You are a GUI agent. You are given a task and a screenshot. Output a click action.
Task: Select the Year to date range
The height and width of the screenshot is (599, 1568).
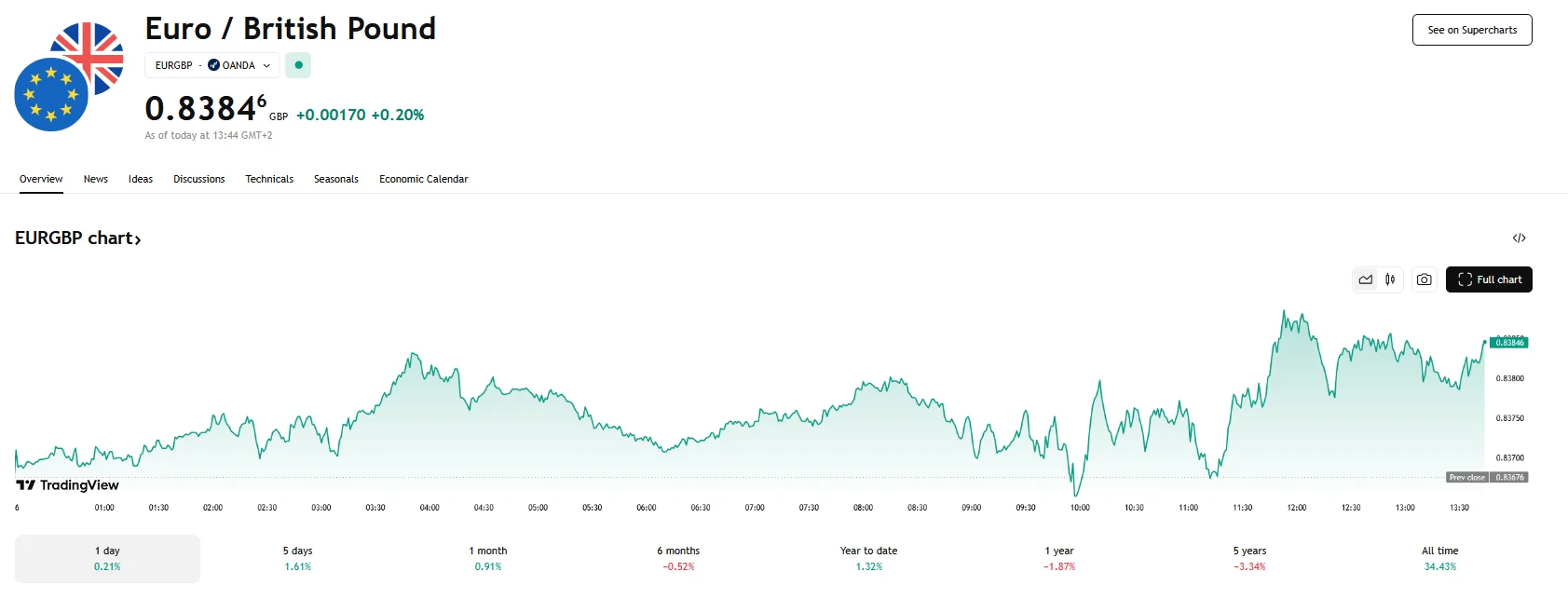click(x=868, y=558)
